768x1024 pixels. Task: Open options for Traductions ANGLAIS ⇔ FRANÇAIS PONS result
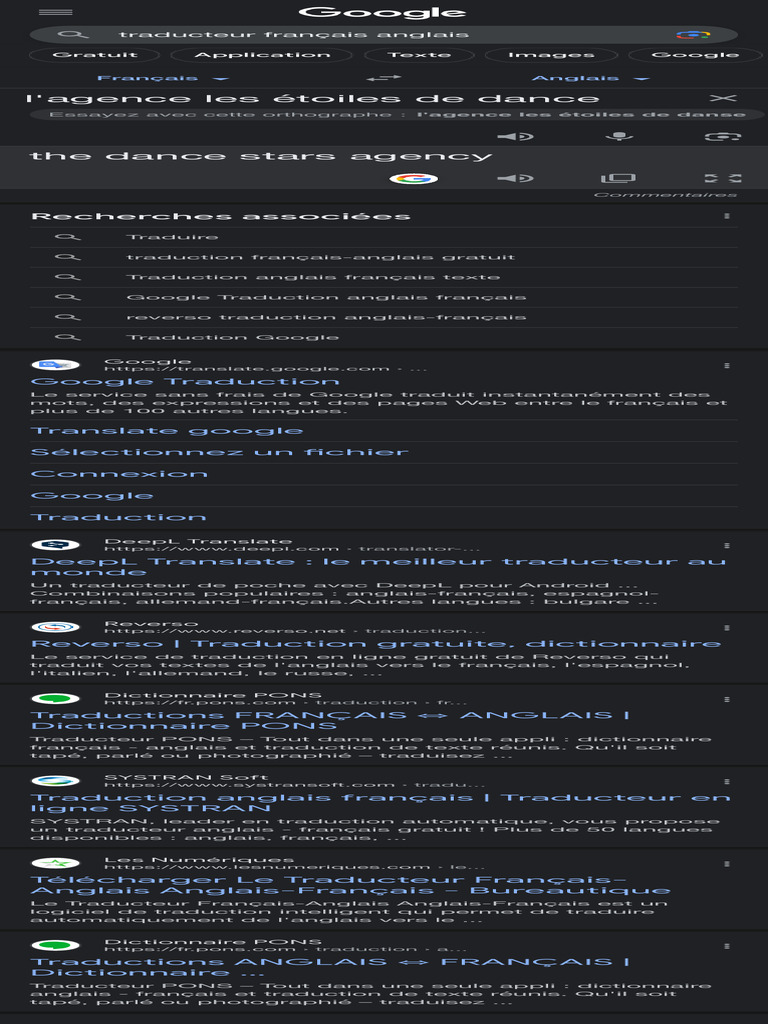(x=727, y=946)
